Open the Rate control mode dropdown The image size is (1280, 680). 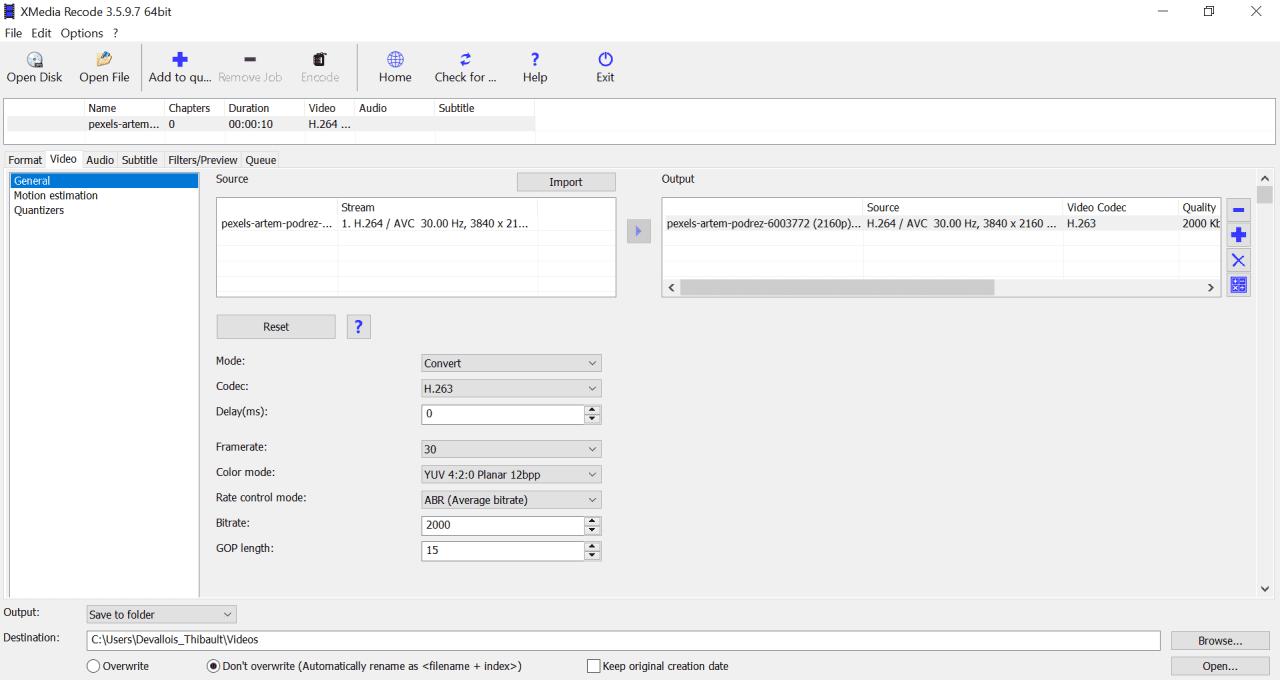tap(511, 500)
